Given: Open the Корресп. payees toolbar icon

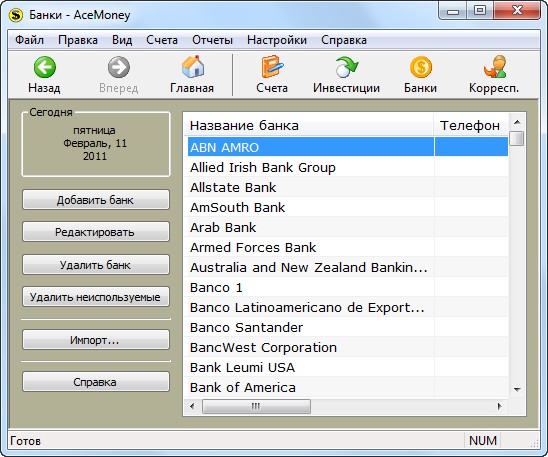Looking at the screenshot, I should pyautogui.click(x=495, y=67).
